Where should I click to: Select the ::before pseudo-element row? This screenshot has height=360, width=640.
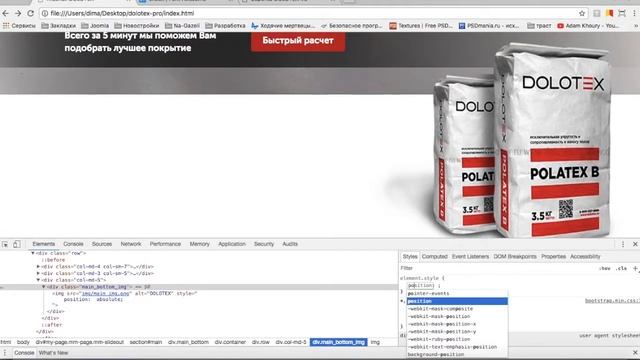[53, 260]
